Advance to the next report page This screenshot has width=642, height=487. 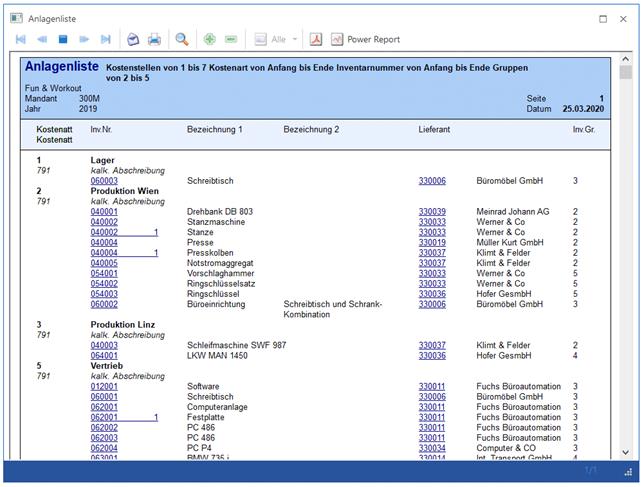[85, 39]
